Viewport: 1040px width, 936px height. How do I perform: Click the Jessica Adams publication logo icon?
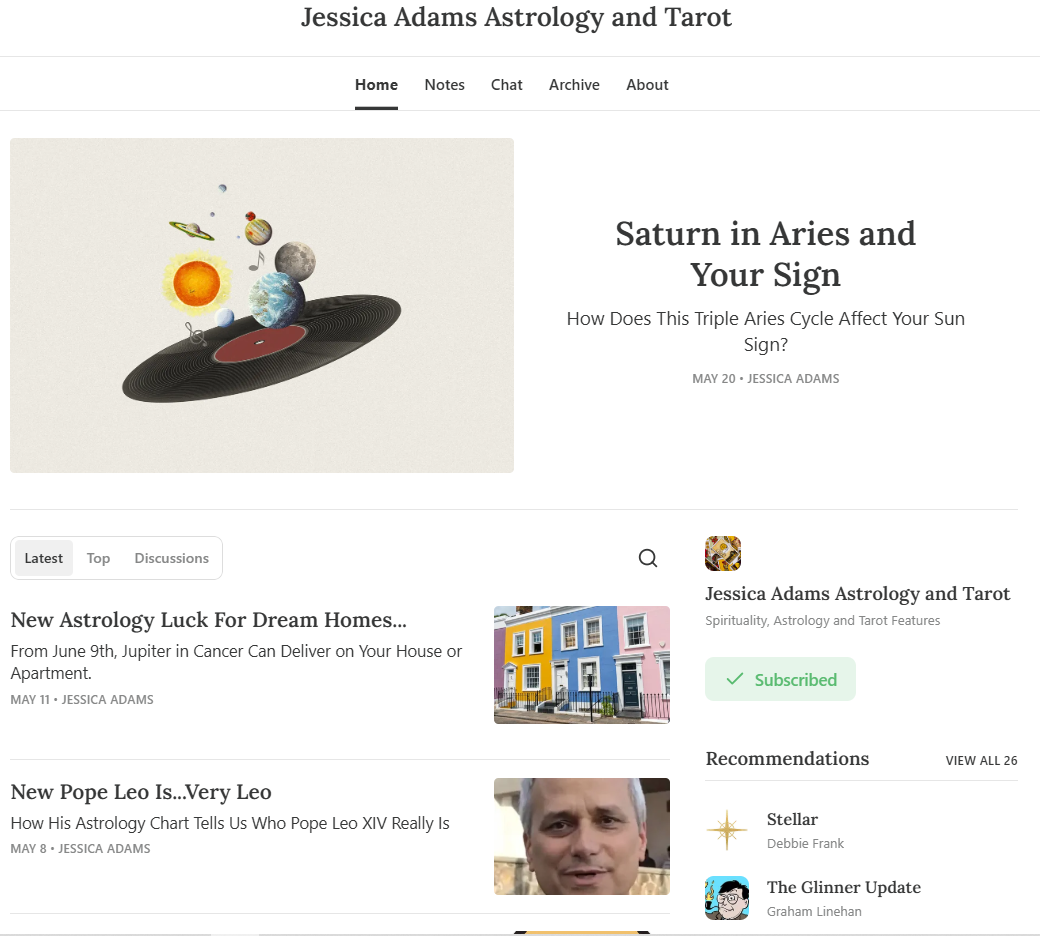[x=723, y=553]
